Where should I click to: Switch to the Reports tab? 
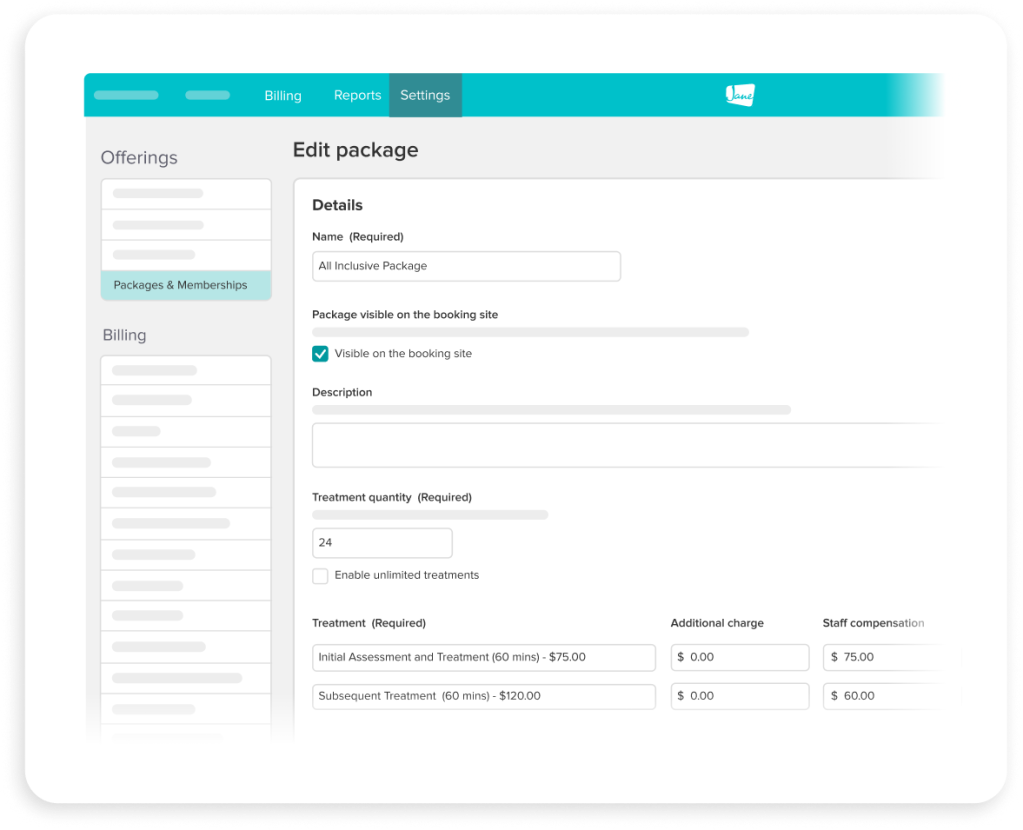click(x=357, y=96)
